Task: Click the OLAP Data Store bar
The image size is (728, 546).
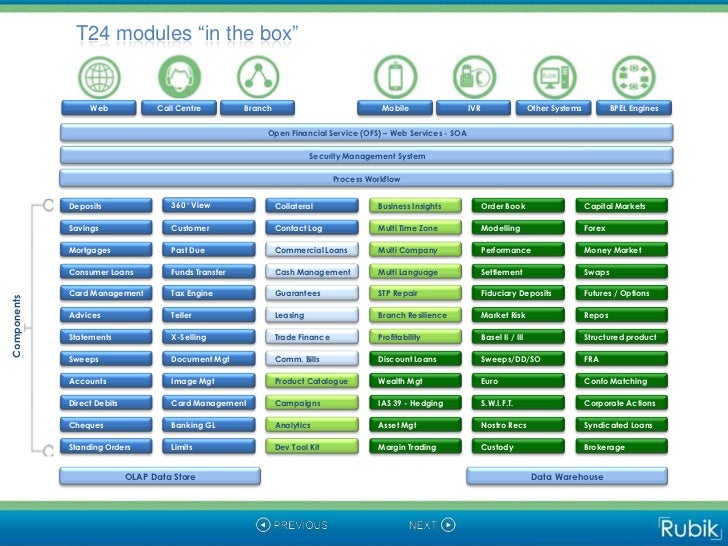Action: tap(160, 476)
